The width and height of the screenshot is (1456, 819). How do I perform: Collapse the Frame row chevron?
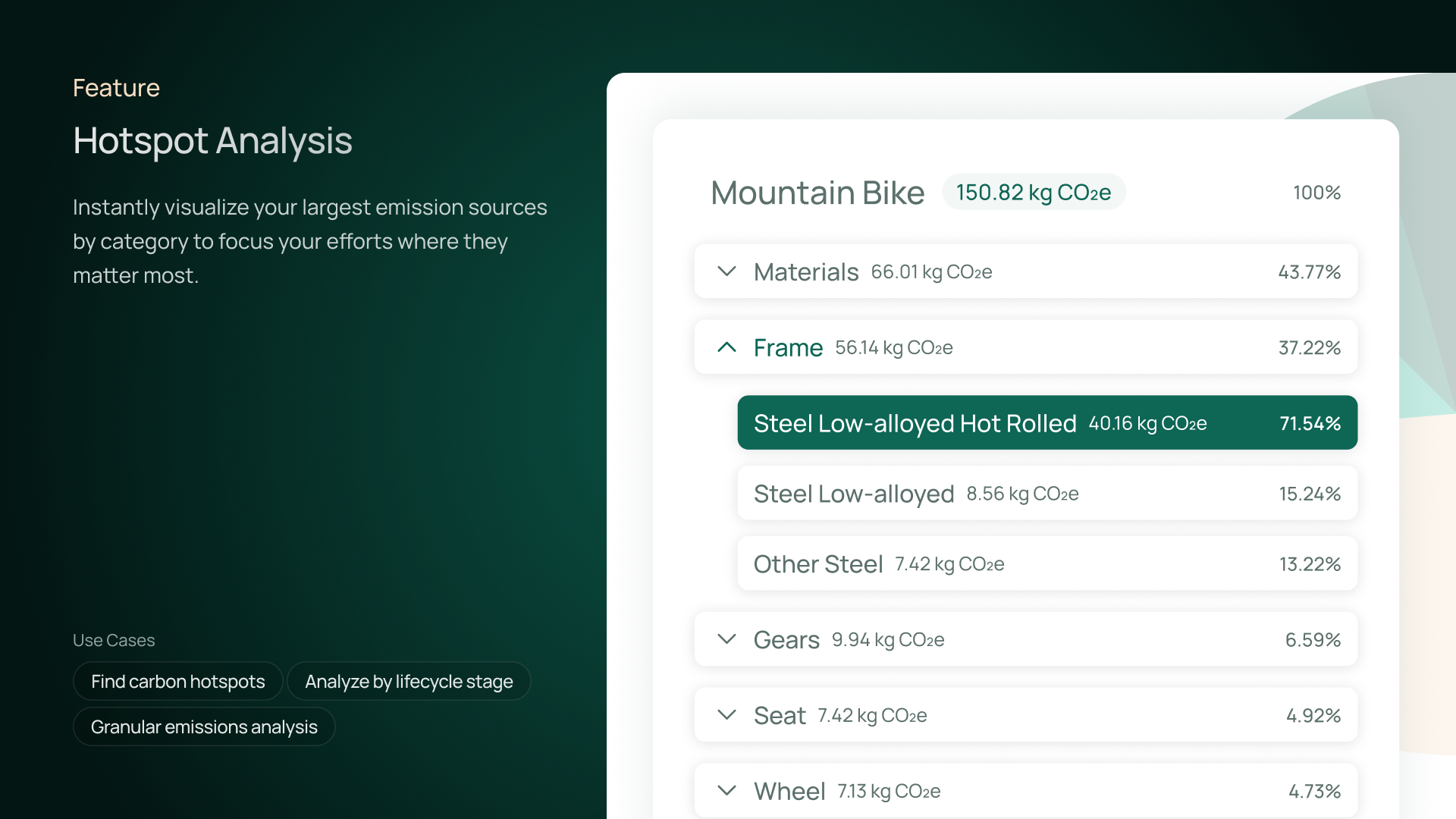pos(726,347)
